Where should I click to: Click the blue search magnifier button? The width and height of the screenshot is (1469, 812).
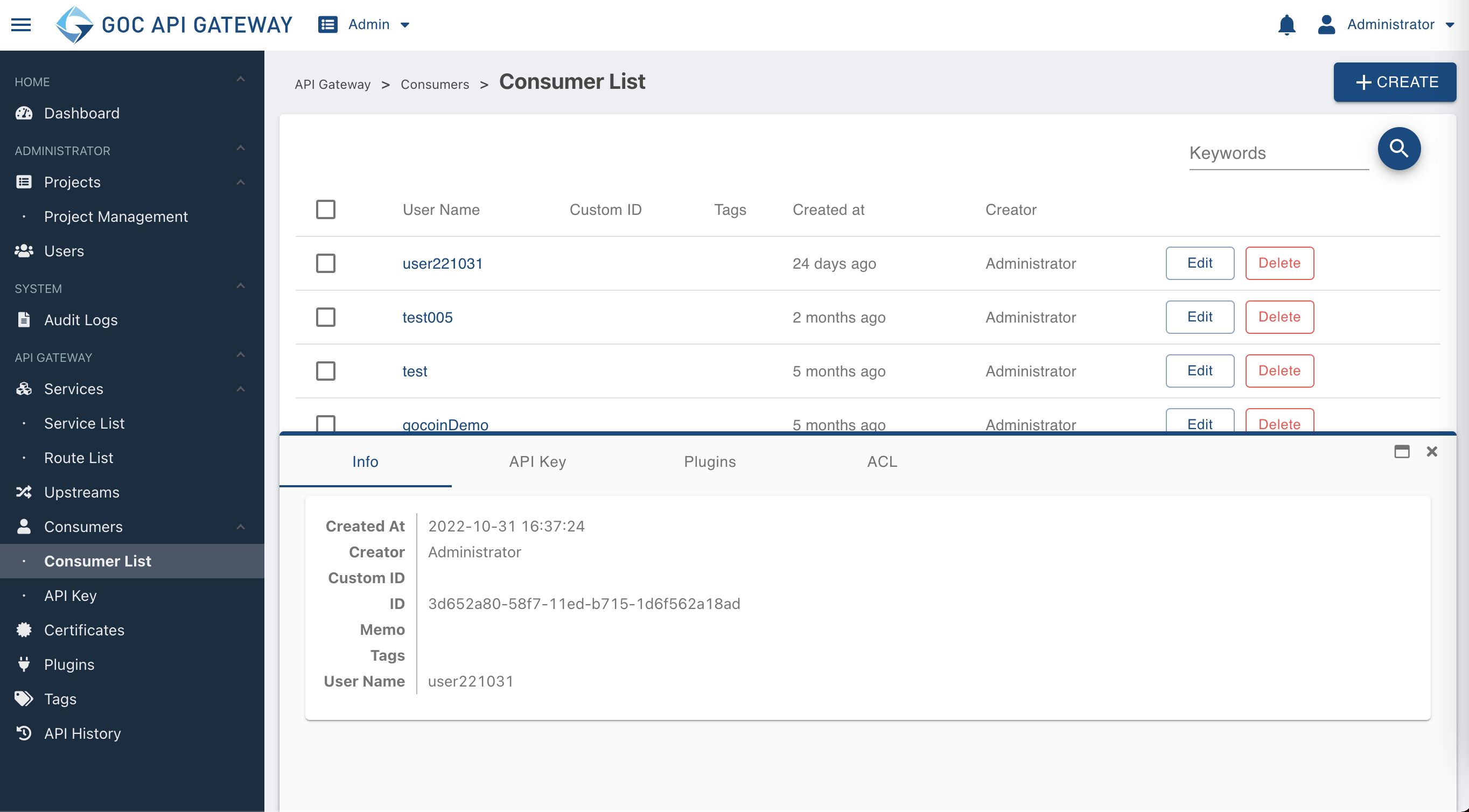pos(1399,149)
